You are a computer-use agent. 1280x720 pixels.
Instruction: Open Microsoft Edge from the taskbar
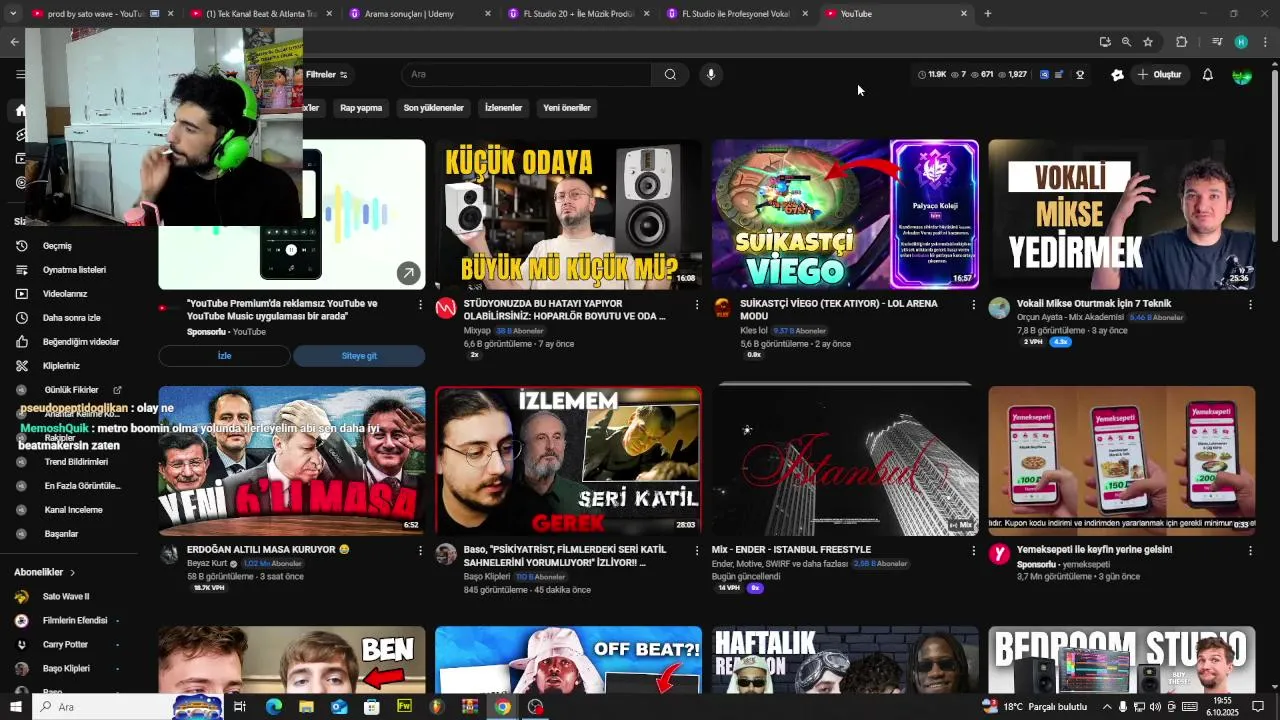(x=273, y=707)
